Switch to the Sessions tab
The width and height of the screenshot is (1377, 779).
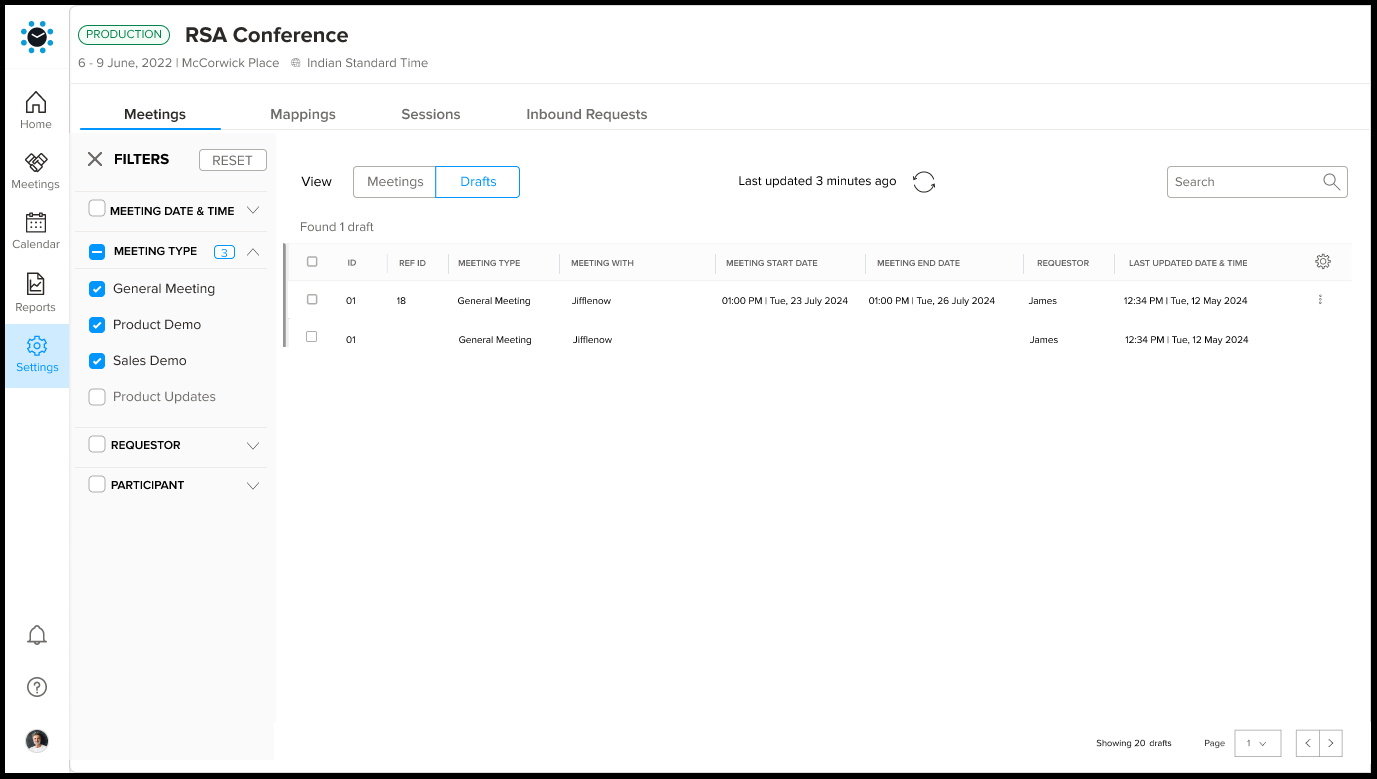pyautogui.click(x=431, y=114)
